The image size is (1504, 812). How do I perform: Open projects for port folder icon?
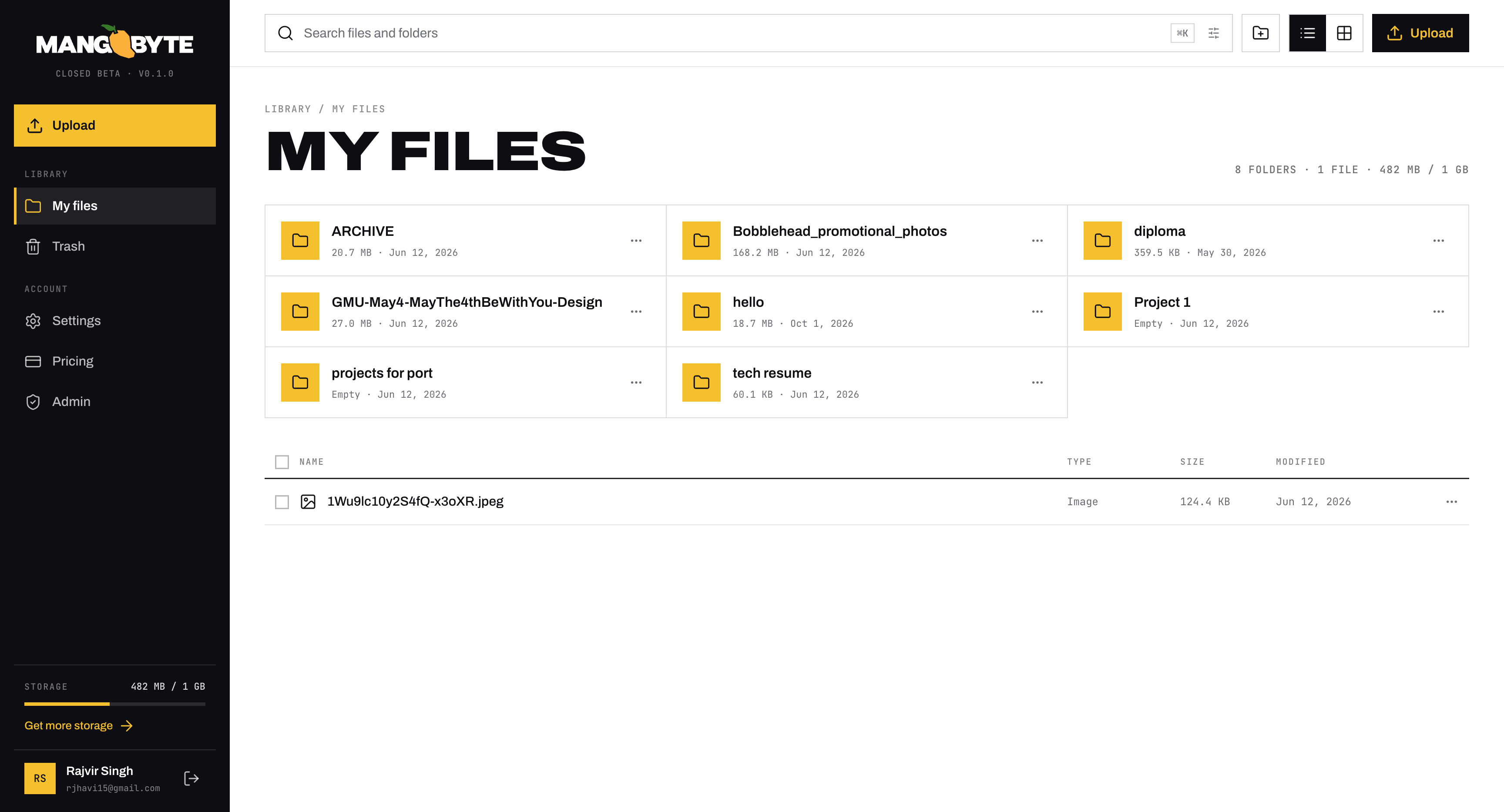tap(300, 383)
